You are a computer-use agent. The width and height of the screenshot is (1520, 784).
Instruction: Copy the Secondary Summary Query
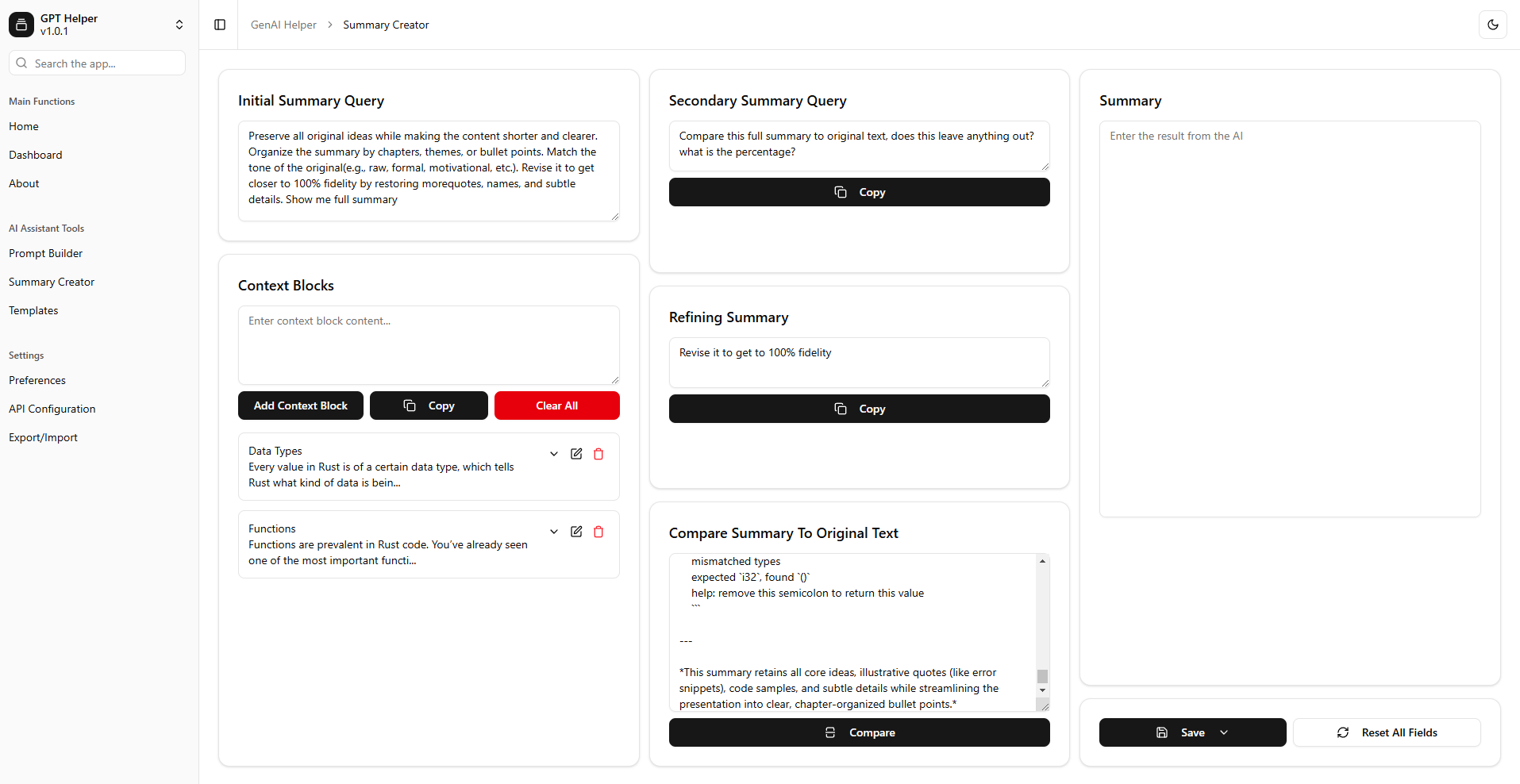(x=860, y=192)
